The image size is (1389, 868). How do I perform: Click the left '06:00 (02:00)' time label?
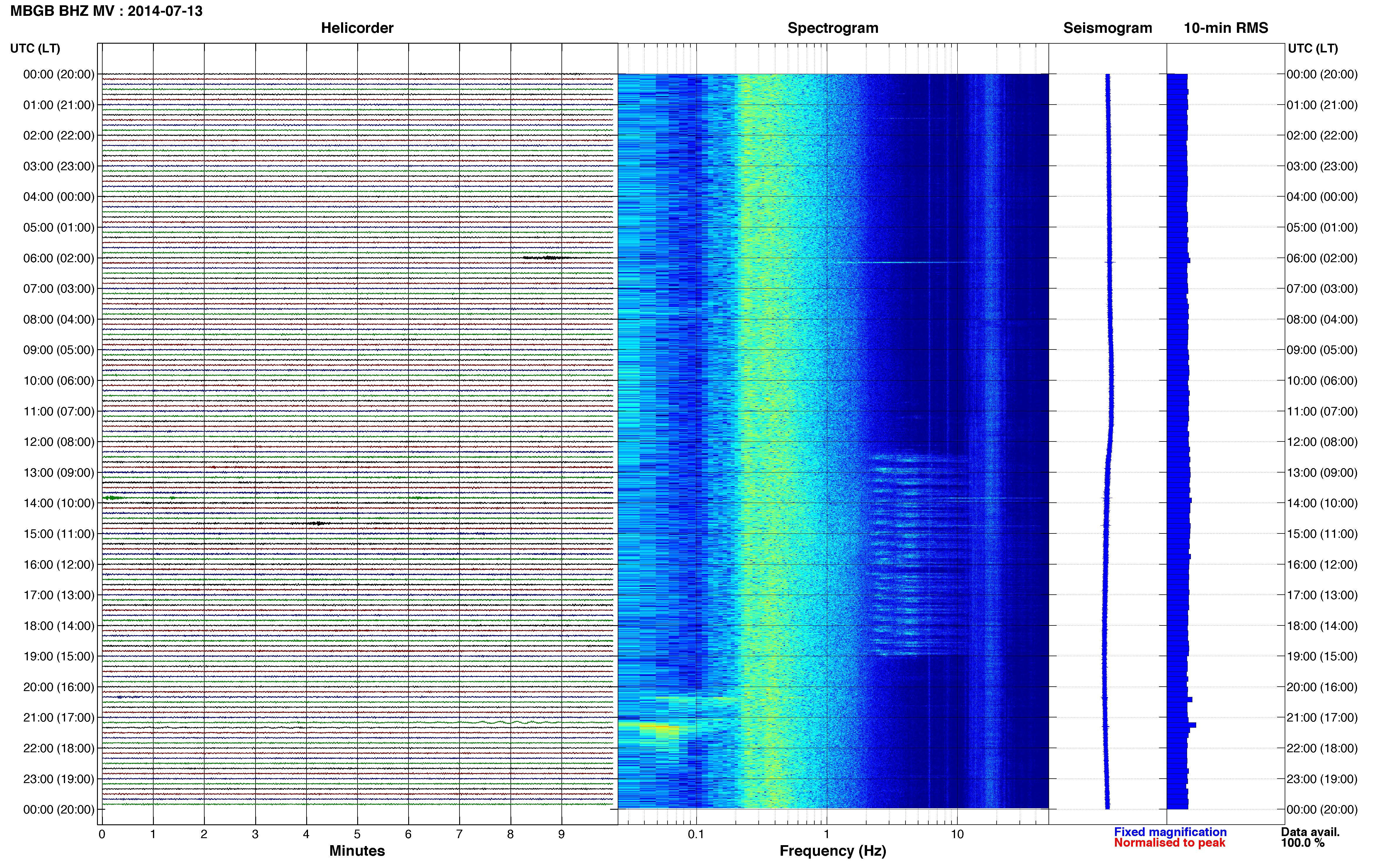(59, 258)
